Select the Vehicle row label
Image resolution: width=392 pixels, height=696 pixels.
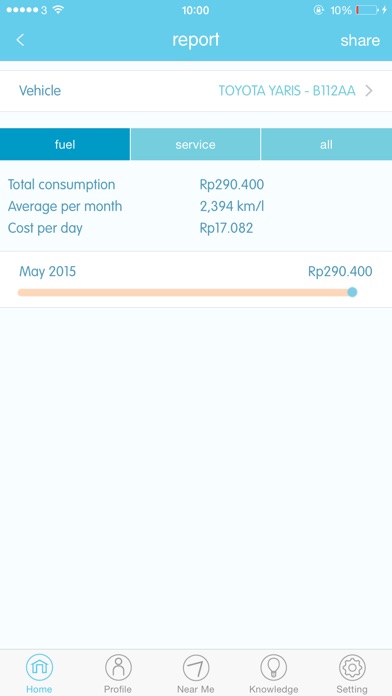click(x=40, y=91)
